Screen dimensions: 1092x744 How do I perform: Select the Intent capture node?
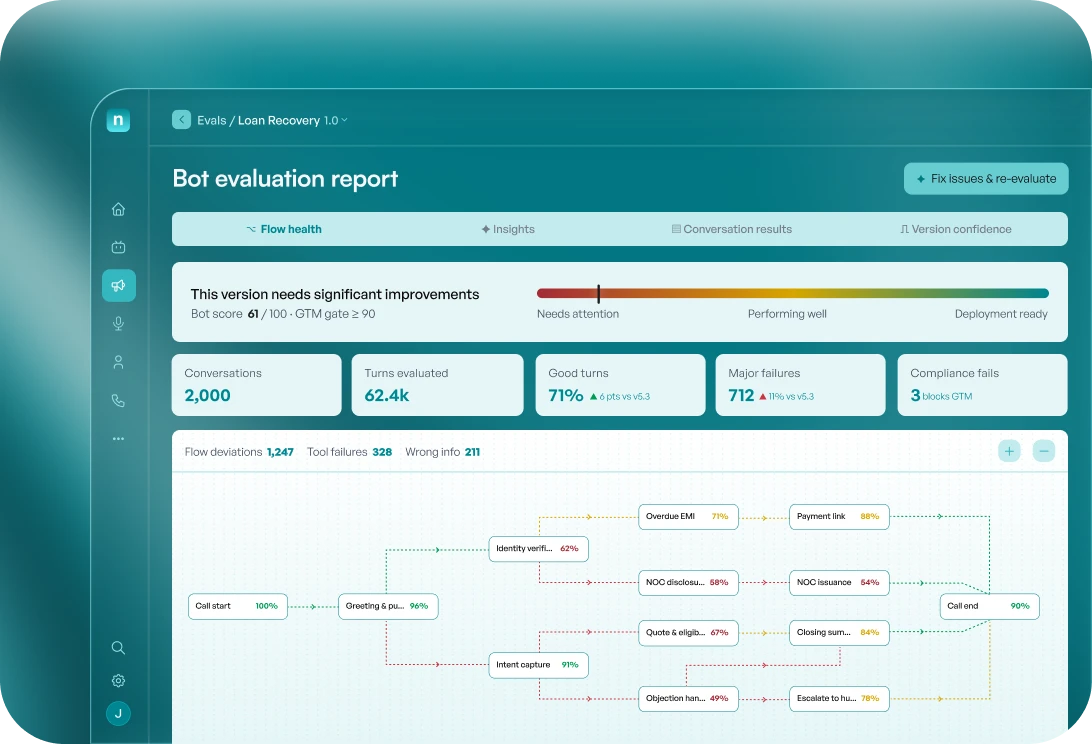click(x=538, y=665)
